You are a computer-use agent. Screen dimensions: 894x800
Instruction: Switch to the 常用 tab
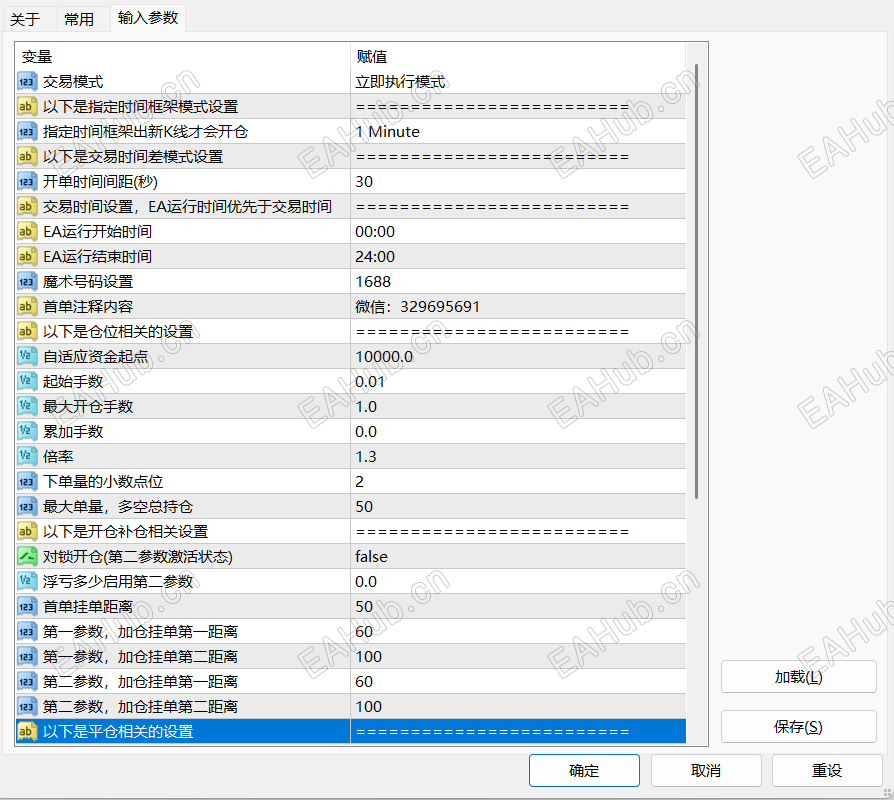click(79, 19)
